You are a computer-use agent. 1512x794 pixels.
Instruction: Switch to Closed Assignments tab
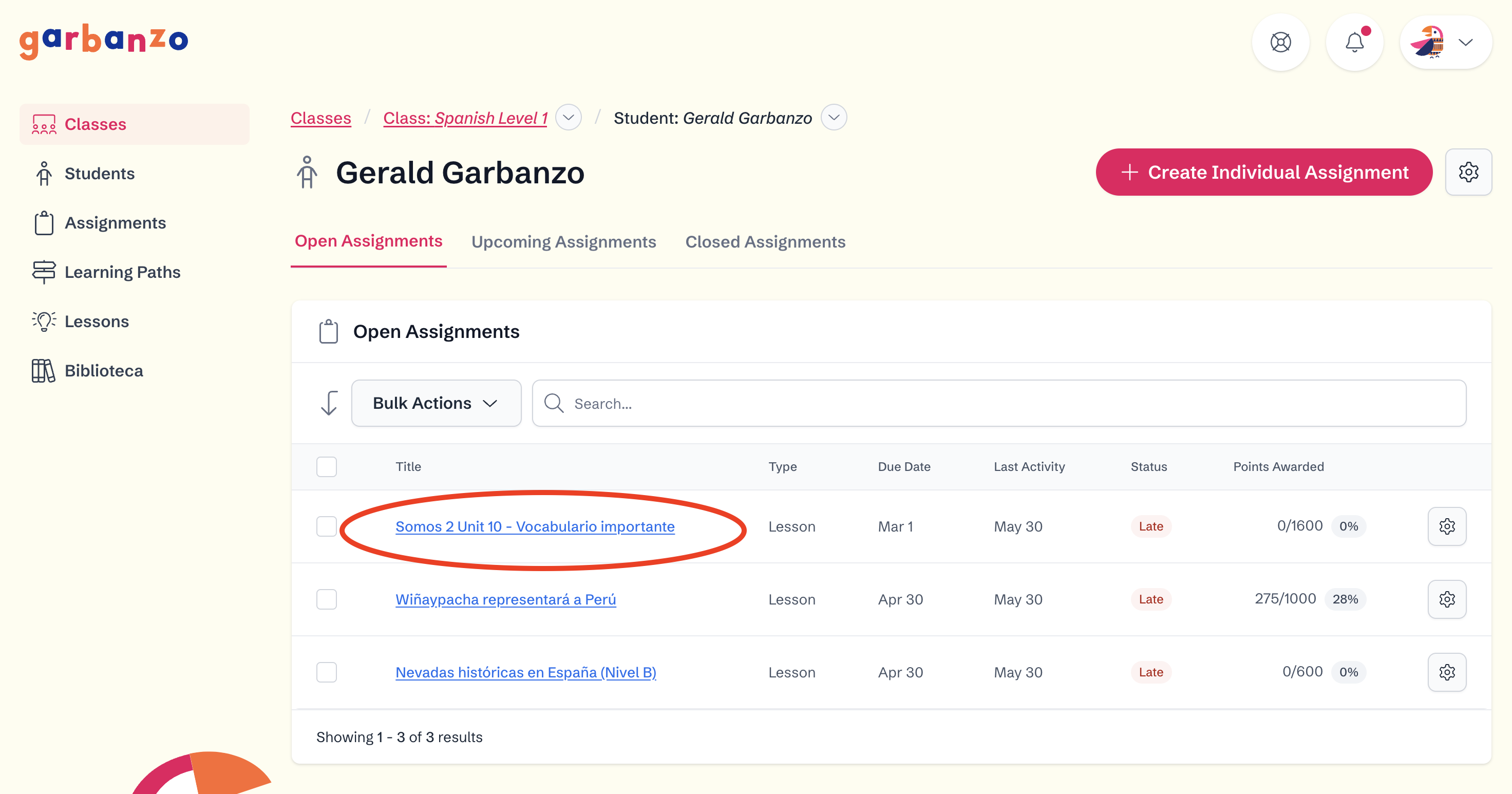click(x=765, y=242)
